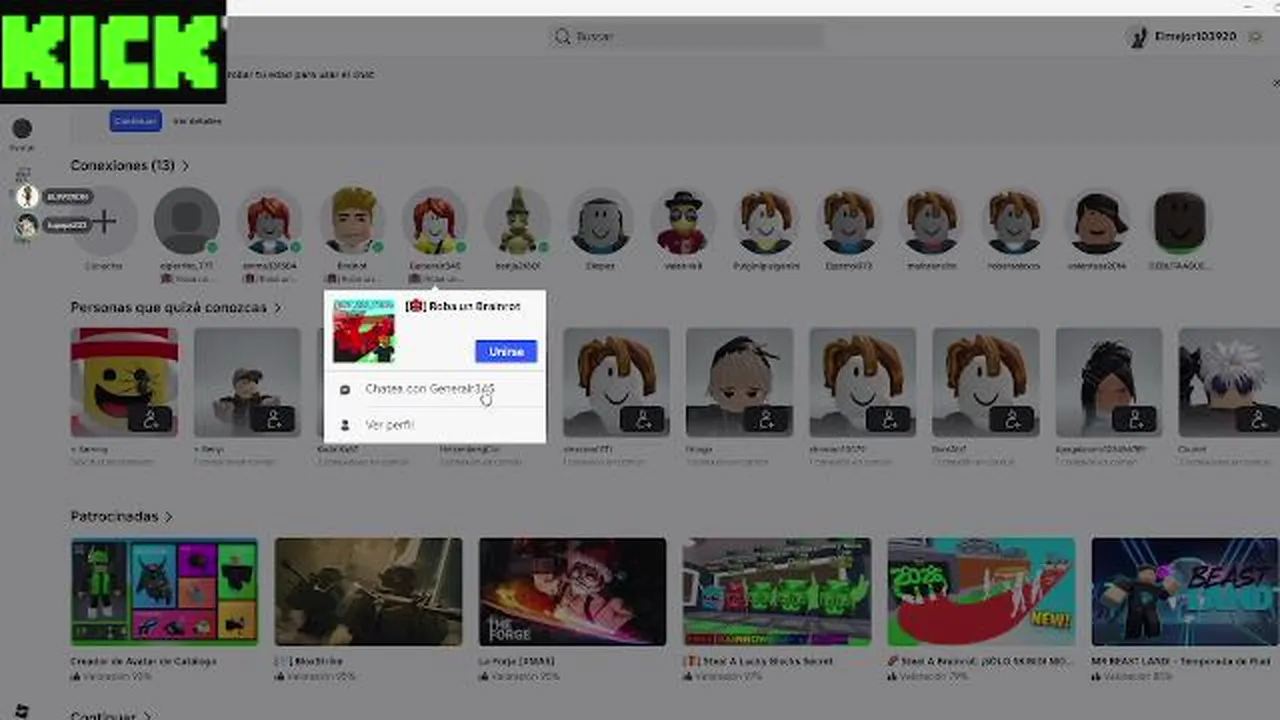The image size is (1280, 720).
Task: Open Elmejor103920 account profile
Action: click(x=1181, y=36)
